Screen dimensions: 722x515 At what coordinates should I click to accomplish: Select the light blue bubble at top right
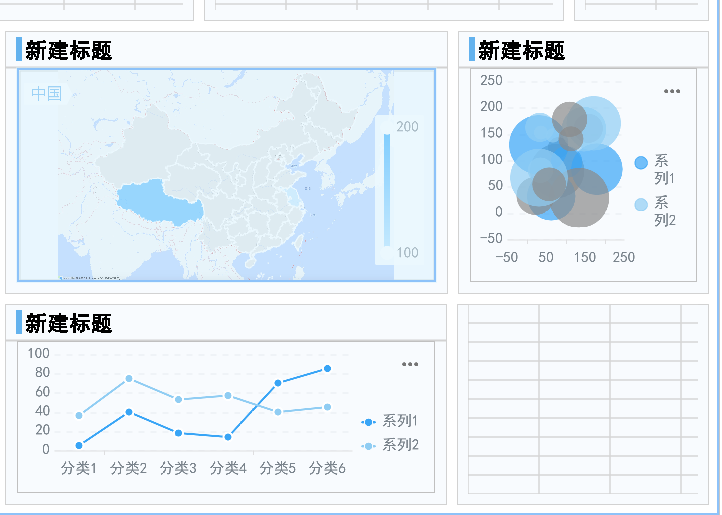click(594, 123)
